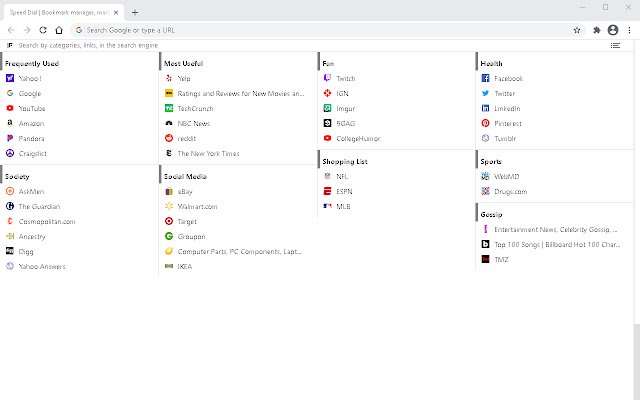Select the Speed Dial browser tab
The height and width of the screenshot is (400, 640).
tap(63, 13)
